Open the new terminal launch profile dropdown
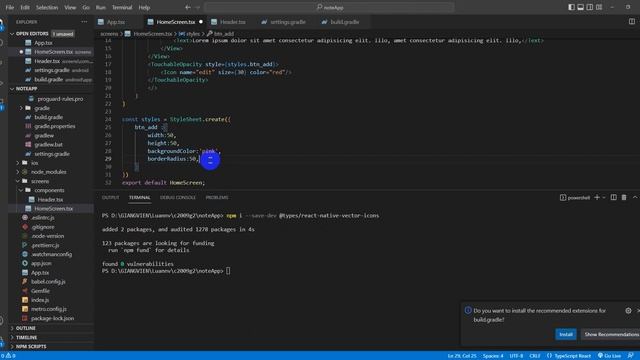 pyautogui.click(x=604, y=198)
